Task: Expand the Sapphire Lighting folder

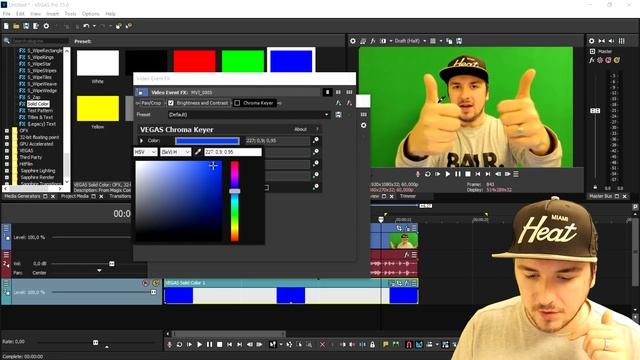Action: [7, 171]
